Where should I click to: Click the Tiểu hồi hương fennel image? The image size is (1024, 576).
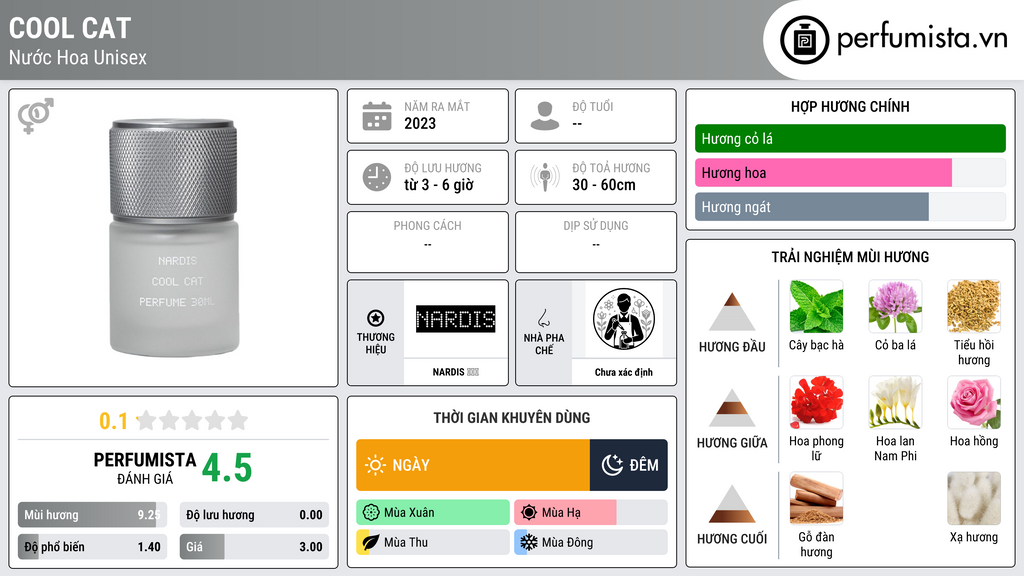coord(974,307)
